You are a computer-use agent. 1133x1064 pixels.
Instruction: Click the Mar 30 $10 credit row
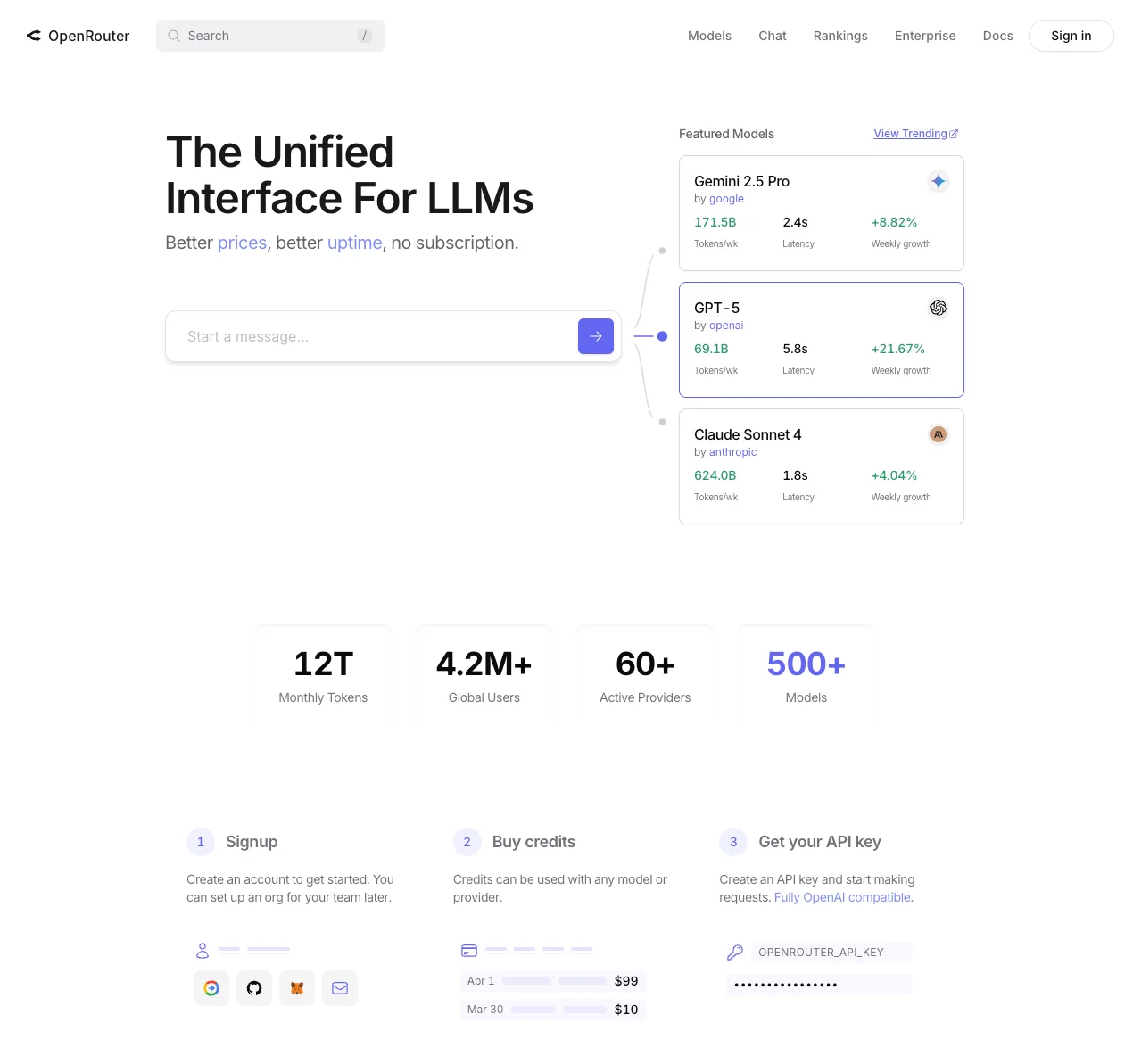click(x=553, y=1010)
